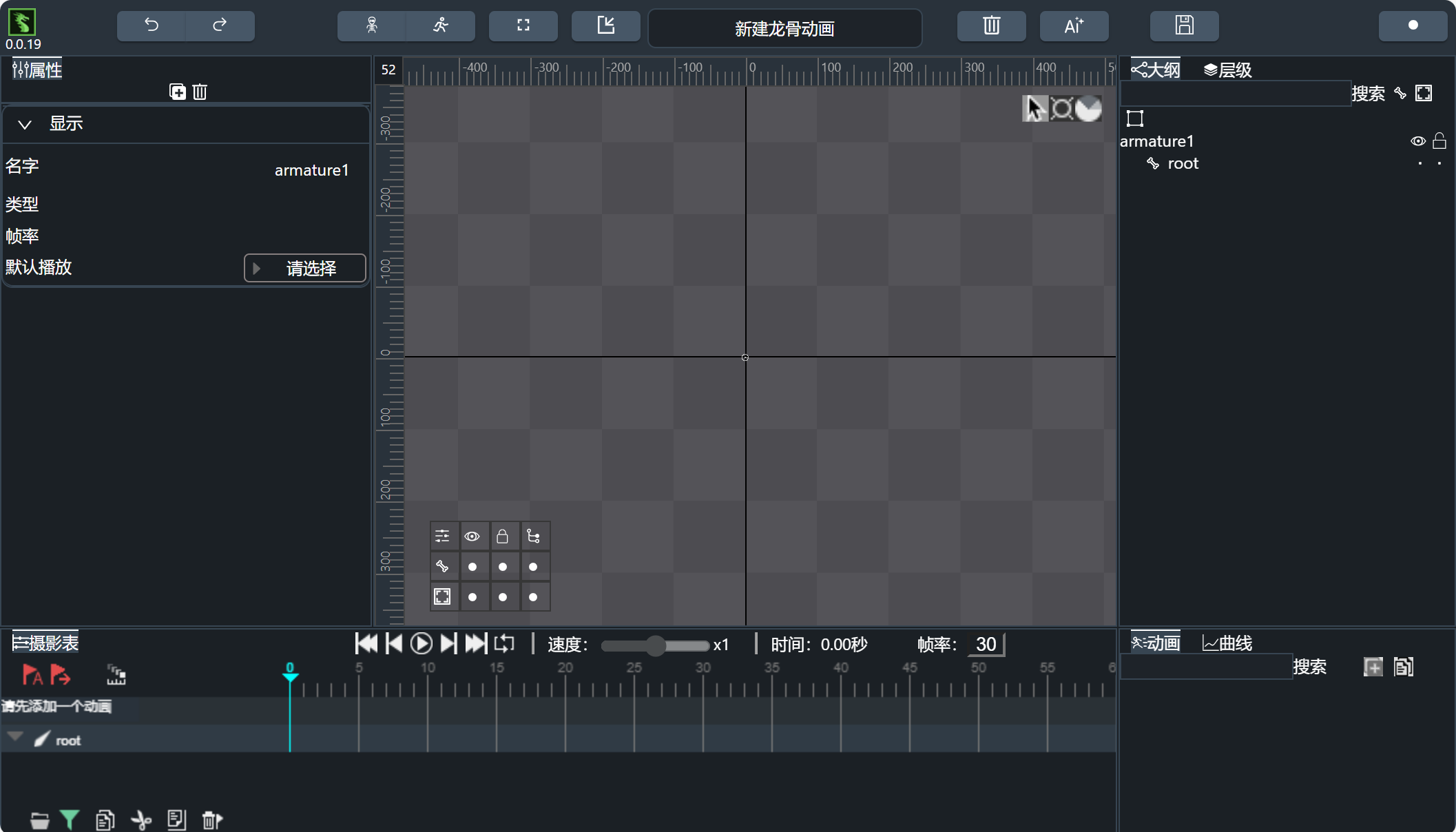Click the keyframe ruler icon in timeline

(x=116, y=674)
